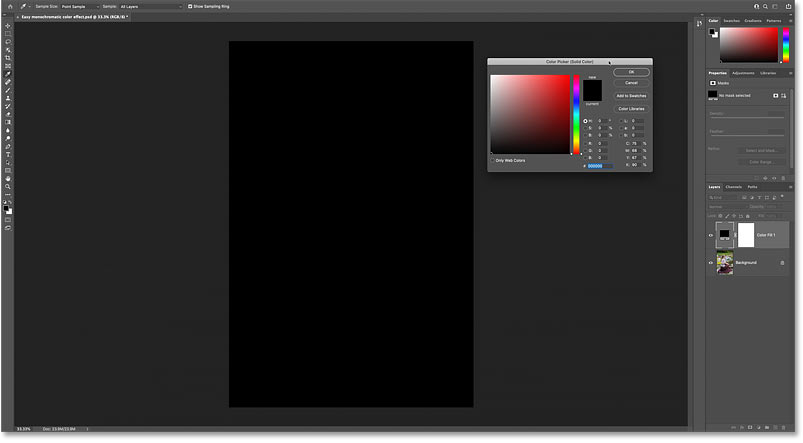Viewport: 803px width, 443px height.
Task: Open Color Libraries from Color Picker
Action: [x=631, y=109]
